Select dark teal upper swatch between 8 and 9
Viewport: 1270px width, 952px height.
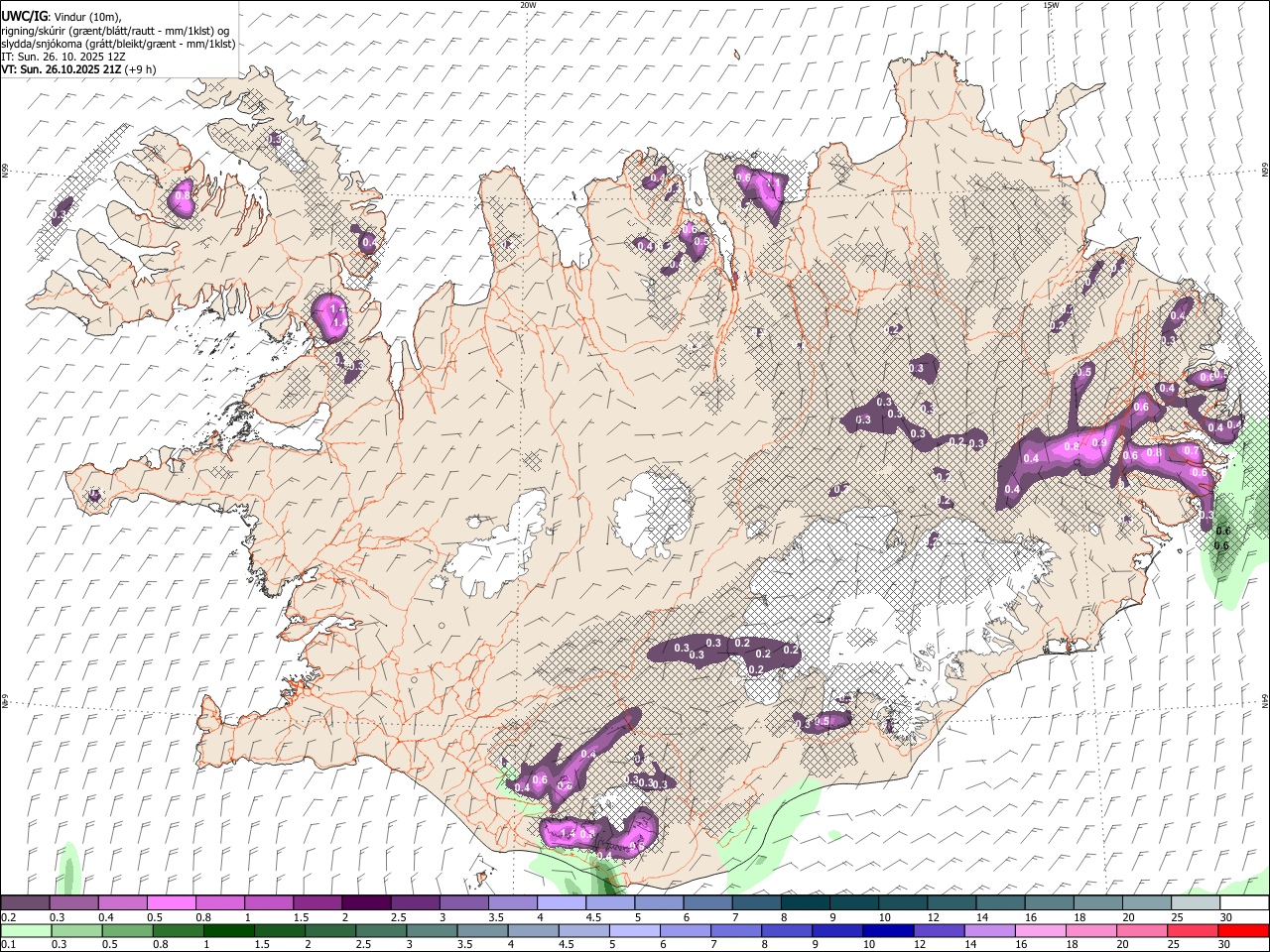pyautogui.click(x=805, y=903)
